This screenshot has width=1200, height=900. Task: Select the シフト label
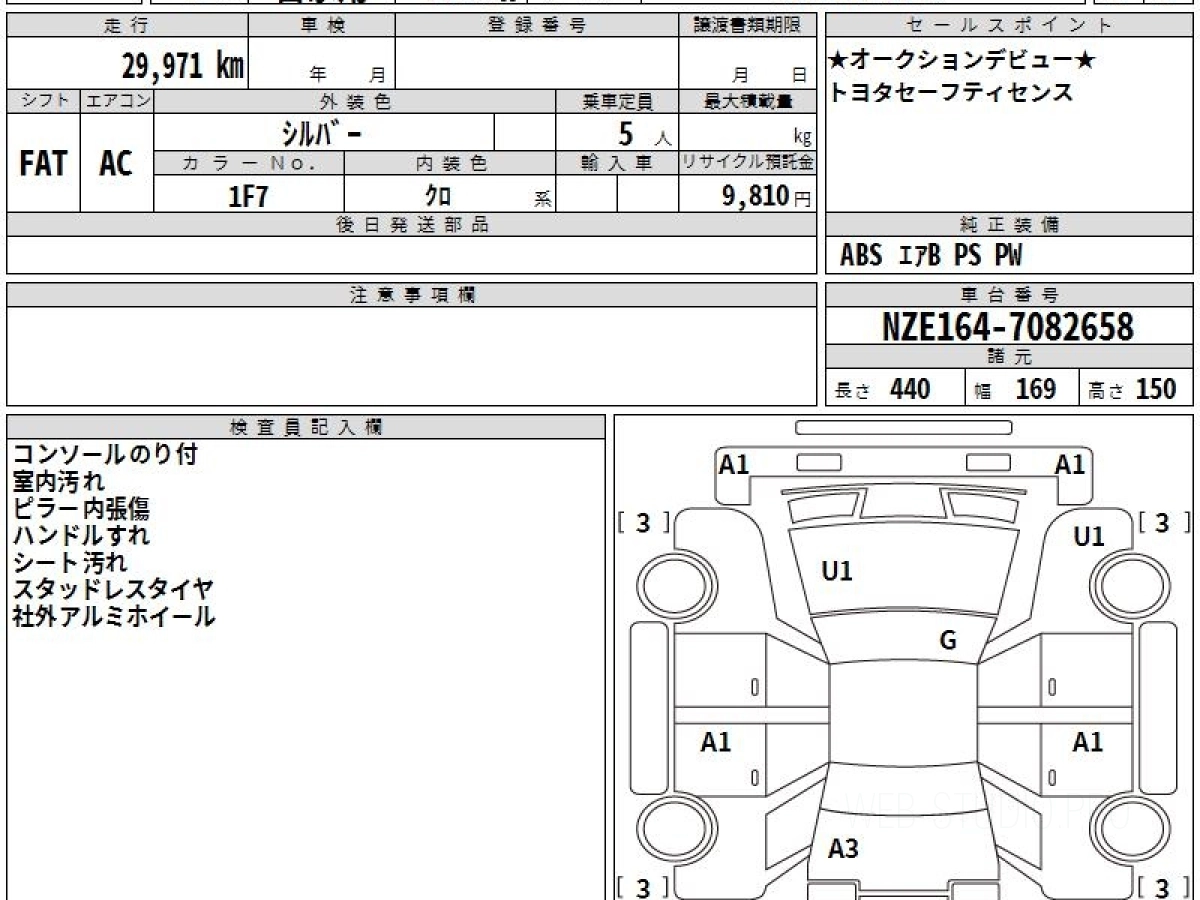[43, 101]
